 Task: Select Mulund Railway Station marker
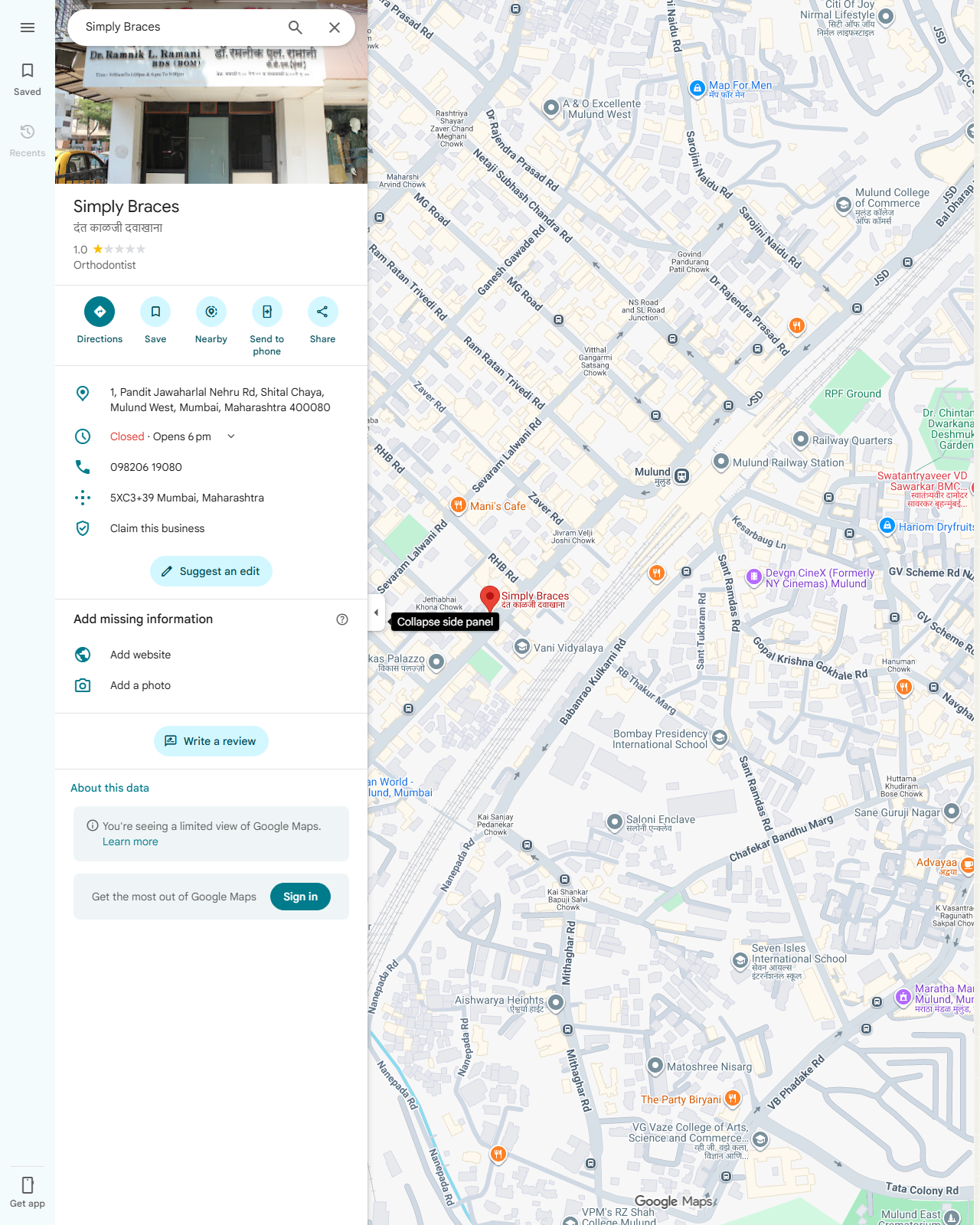point(720,462)
